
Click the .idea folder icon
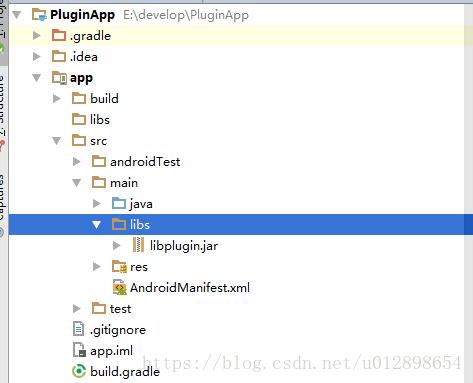pyautogui.click(x=59, y=56)
